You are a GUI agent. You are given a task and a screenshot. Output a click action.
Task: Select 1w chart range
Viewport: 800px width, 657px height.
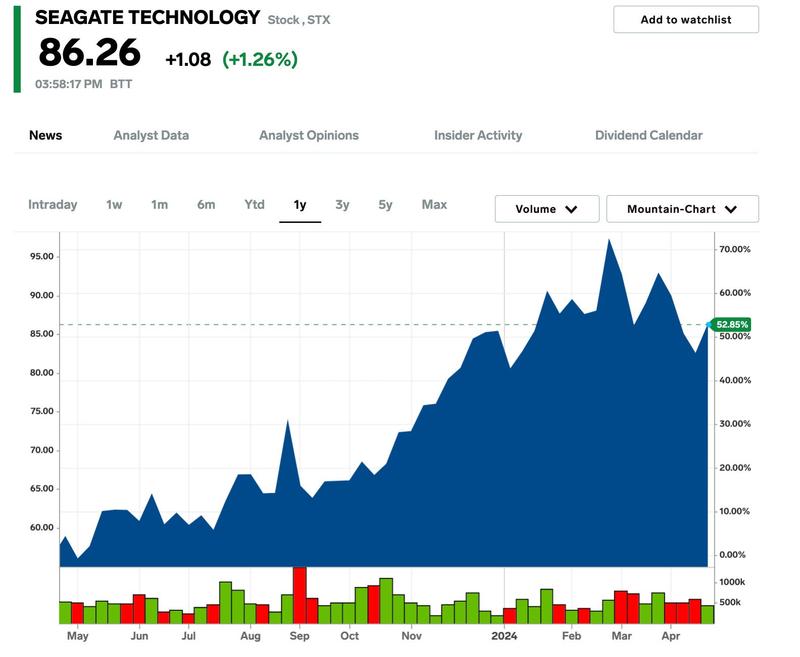[114, 205]
